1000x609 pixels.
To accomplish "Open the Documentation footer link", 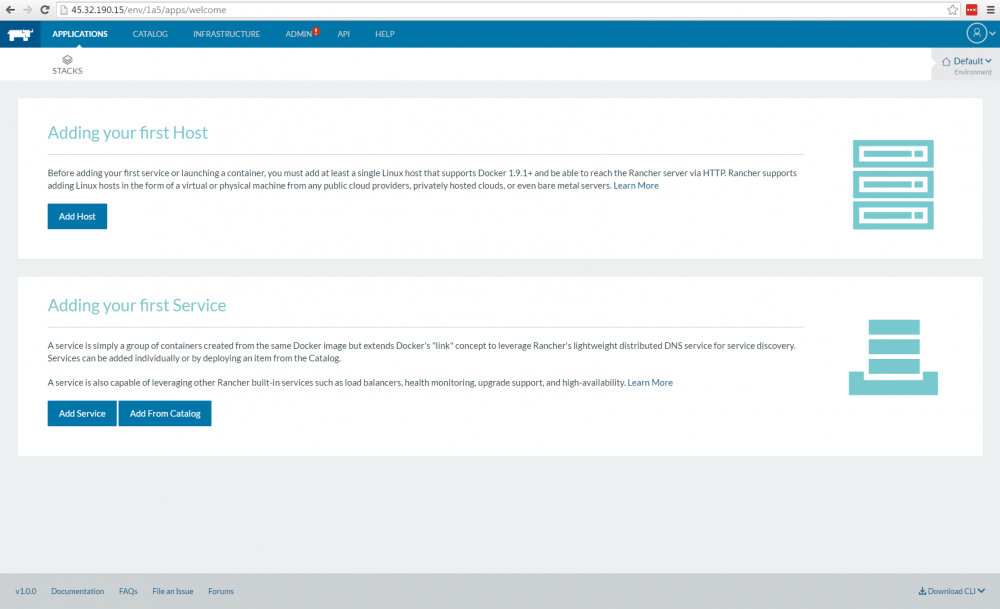I will [x=77, y=591].
